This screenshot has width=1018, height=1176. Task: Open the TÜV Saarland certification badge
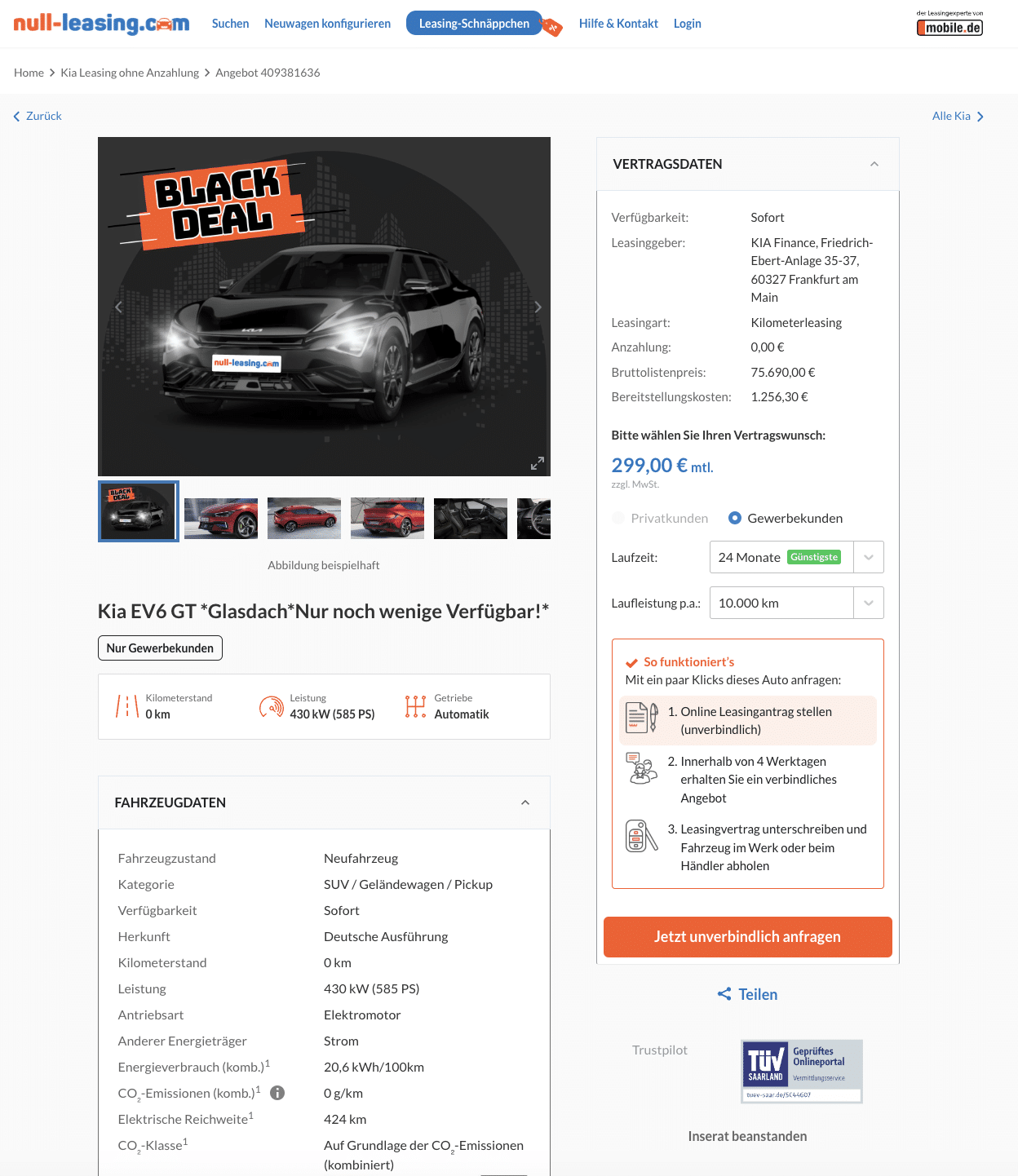(801, 1071)
